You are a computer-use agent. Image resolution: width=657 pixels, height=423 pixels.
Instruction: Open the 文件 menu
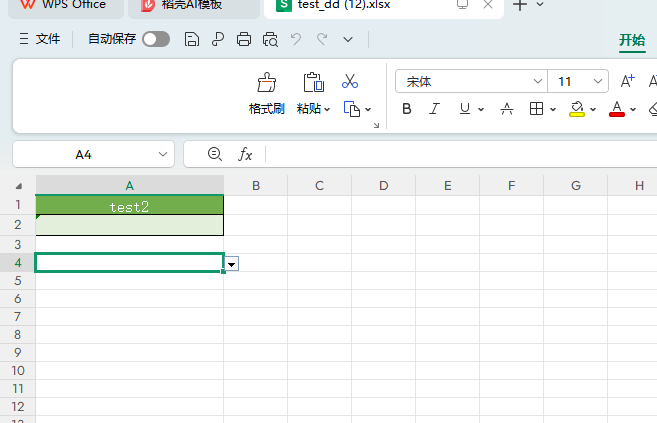(41, 39)
